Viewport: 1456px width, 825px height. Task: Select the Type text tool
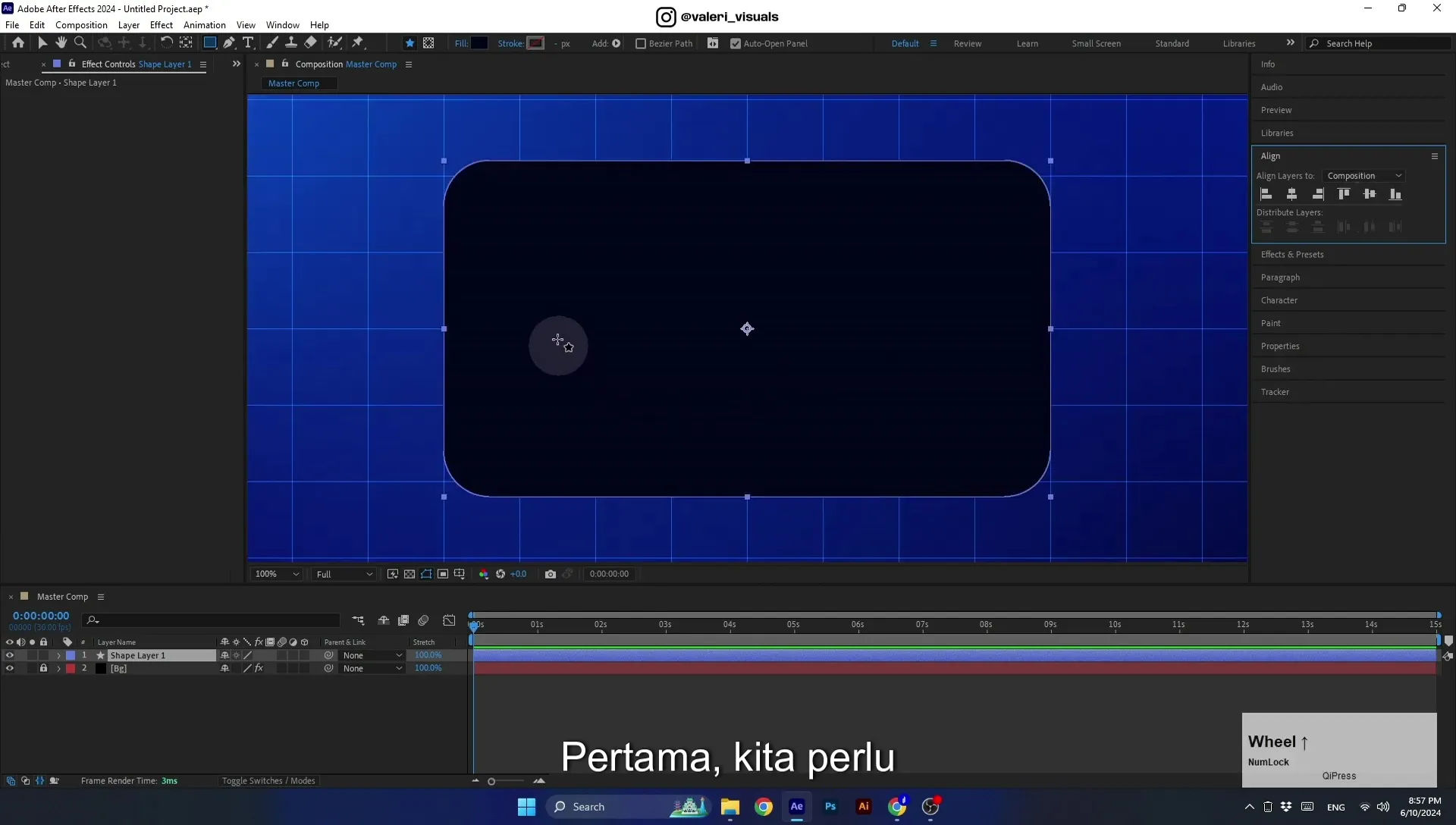[x=248, y=43]
